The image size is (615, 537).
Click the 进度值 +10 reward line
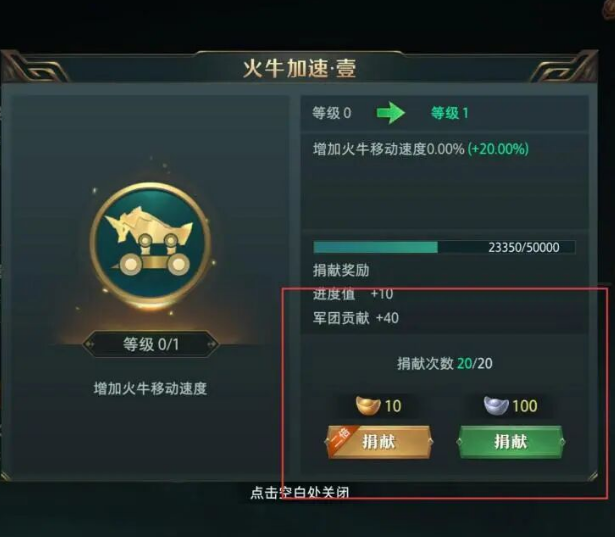[353, 294]
